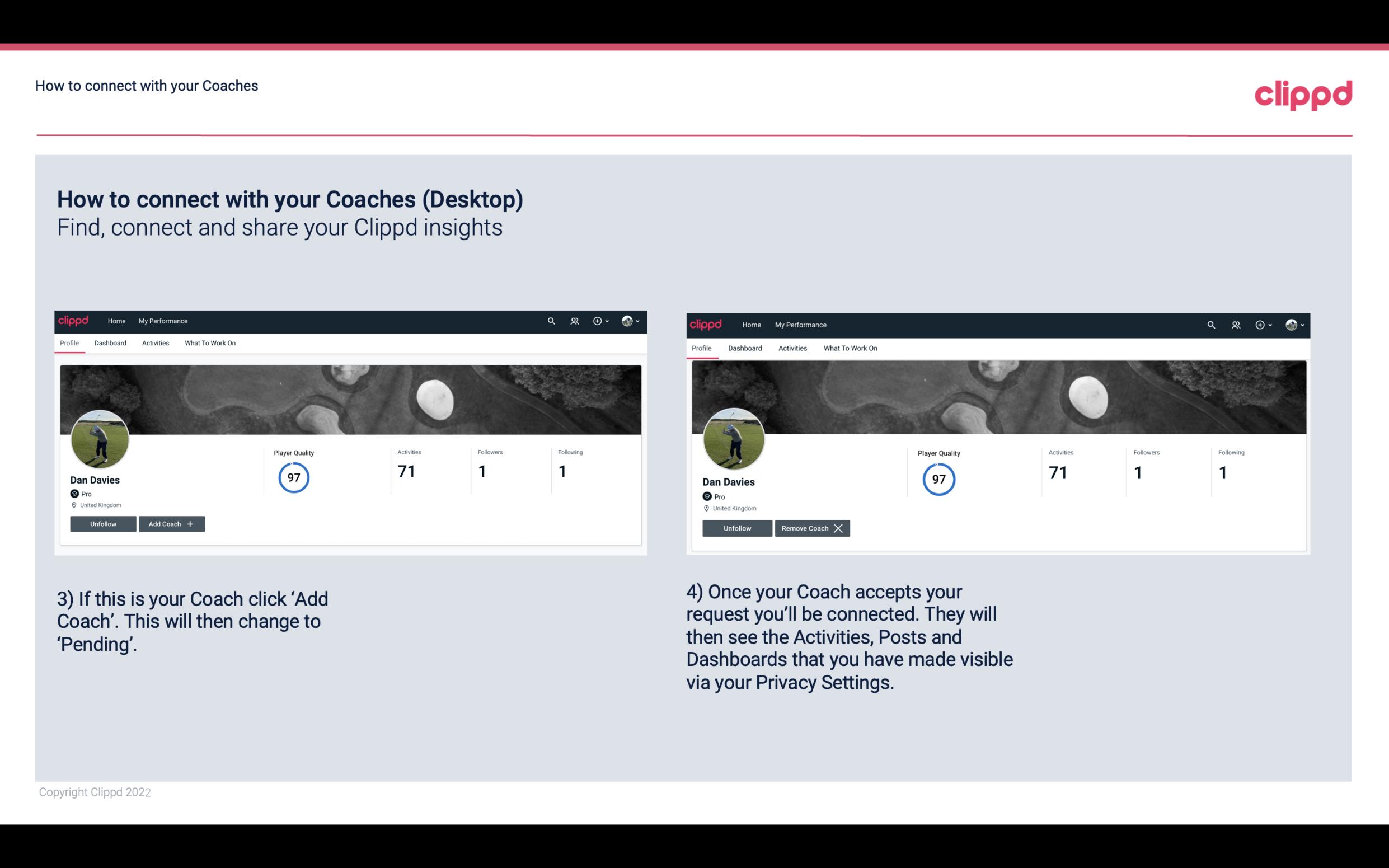Screen dimensions: 1389x868
Task: Click 'Home' menu item in left navigation
Action: [116, 321]
